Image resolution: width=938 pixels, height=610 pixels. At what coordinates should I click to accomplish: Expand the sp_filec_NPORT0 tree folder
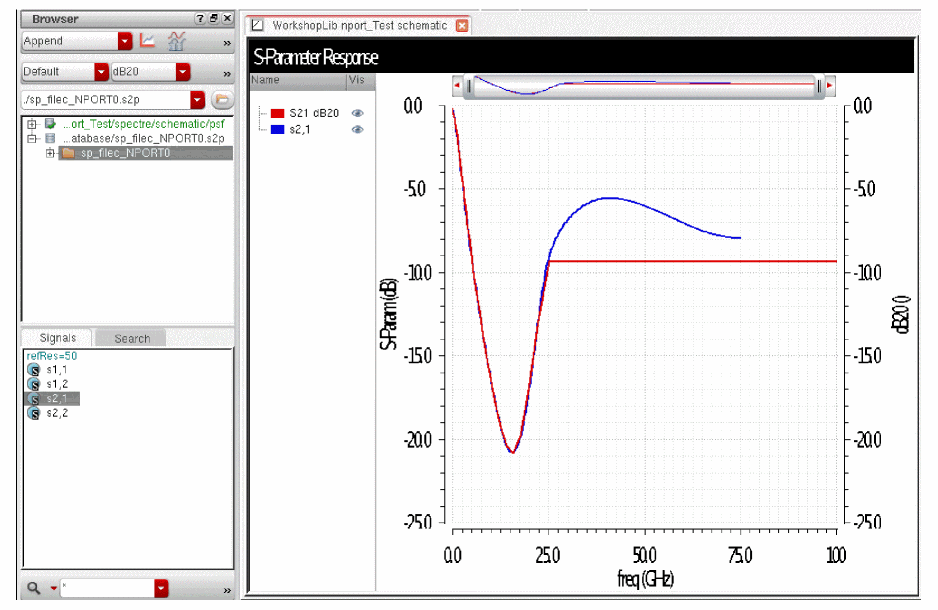pos(51,153)
